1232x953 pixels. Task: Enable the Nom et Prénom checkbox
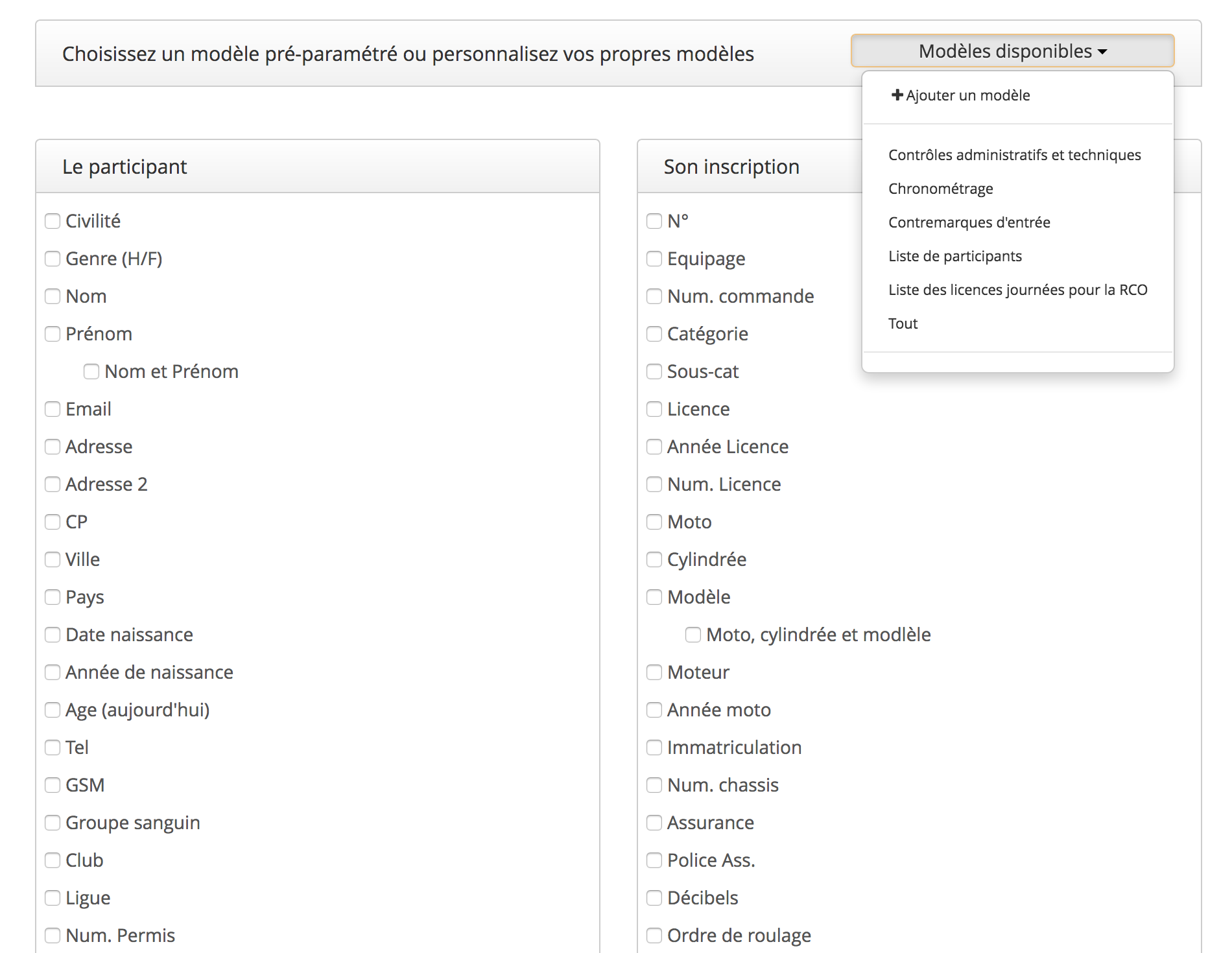pyautogui.click(x=91, y=371)
